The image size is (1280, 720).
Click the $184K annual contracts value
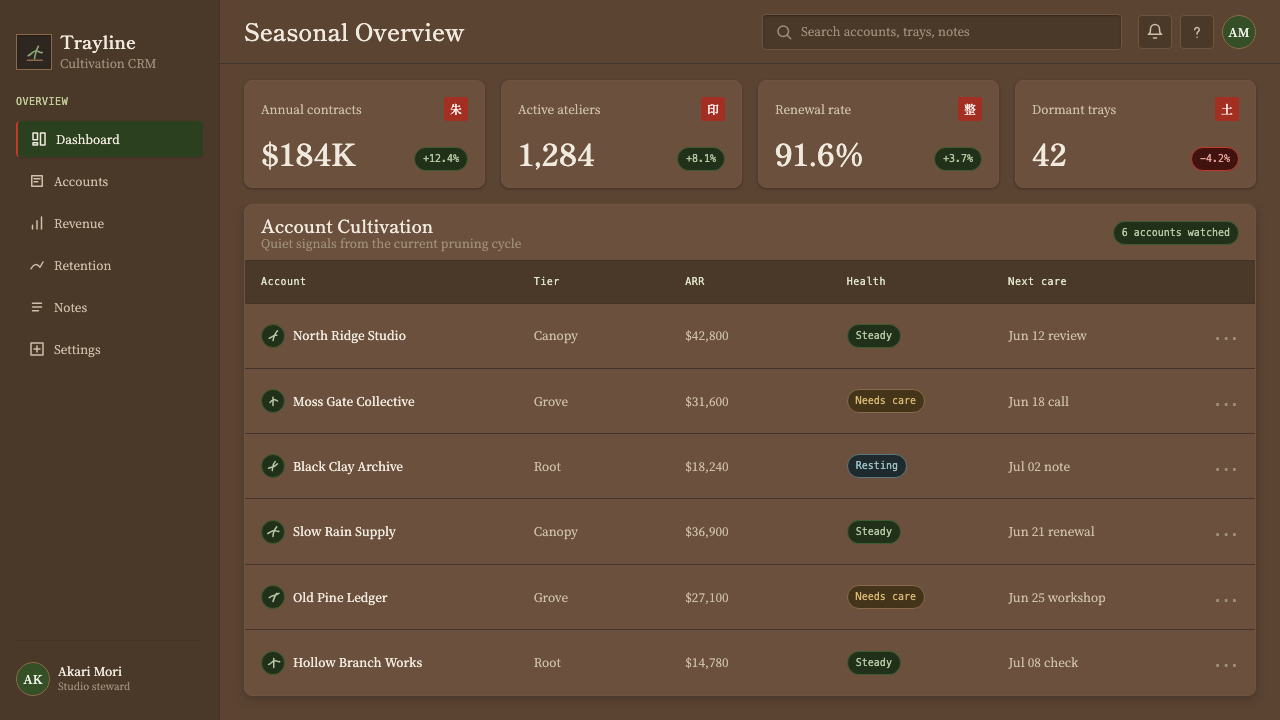[x=308, y=155]
